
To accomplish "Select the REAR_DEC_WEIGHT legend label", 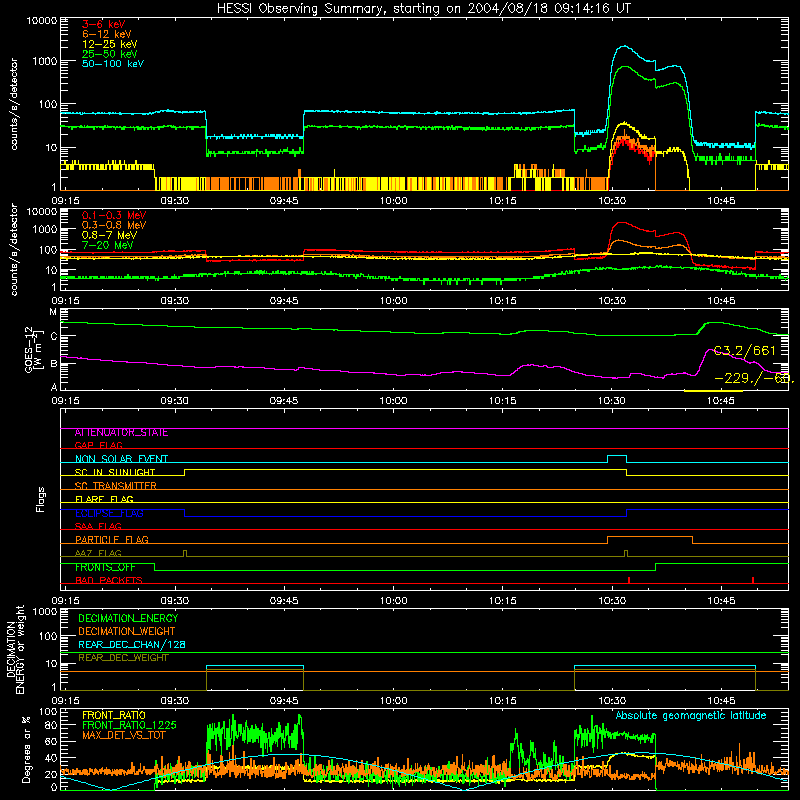I will [x=123, y=658].
